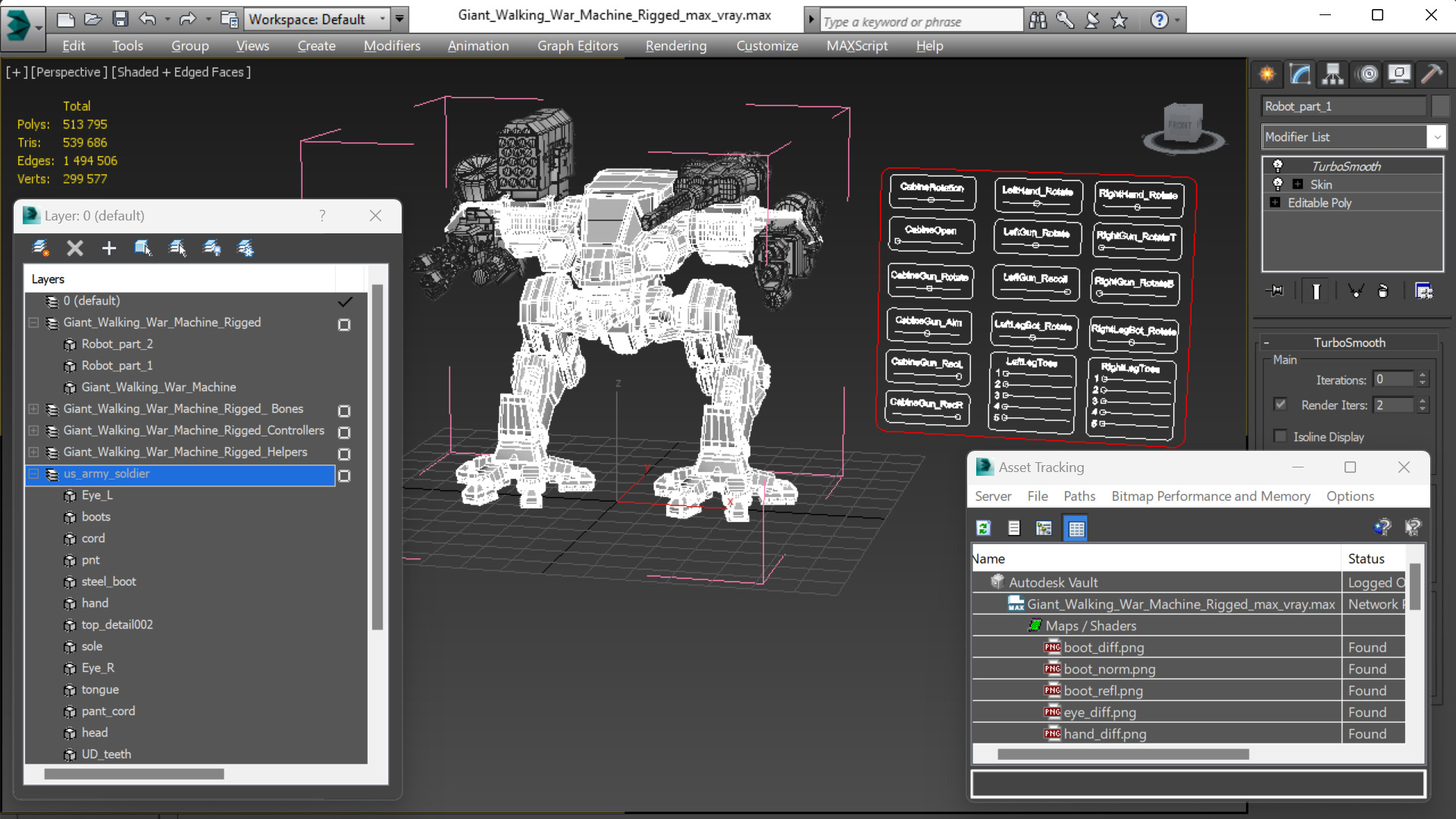Click the object color swatch beside Robot_part_1
Image resolution: width=1456 pixels, height=819 pixels.
click(1440, 106)
